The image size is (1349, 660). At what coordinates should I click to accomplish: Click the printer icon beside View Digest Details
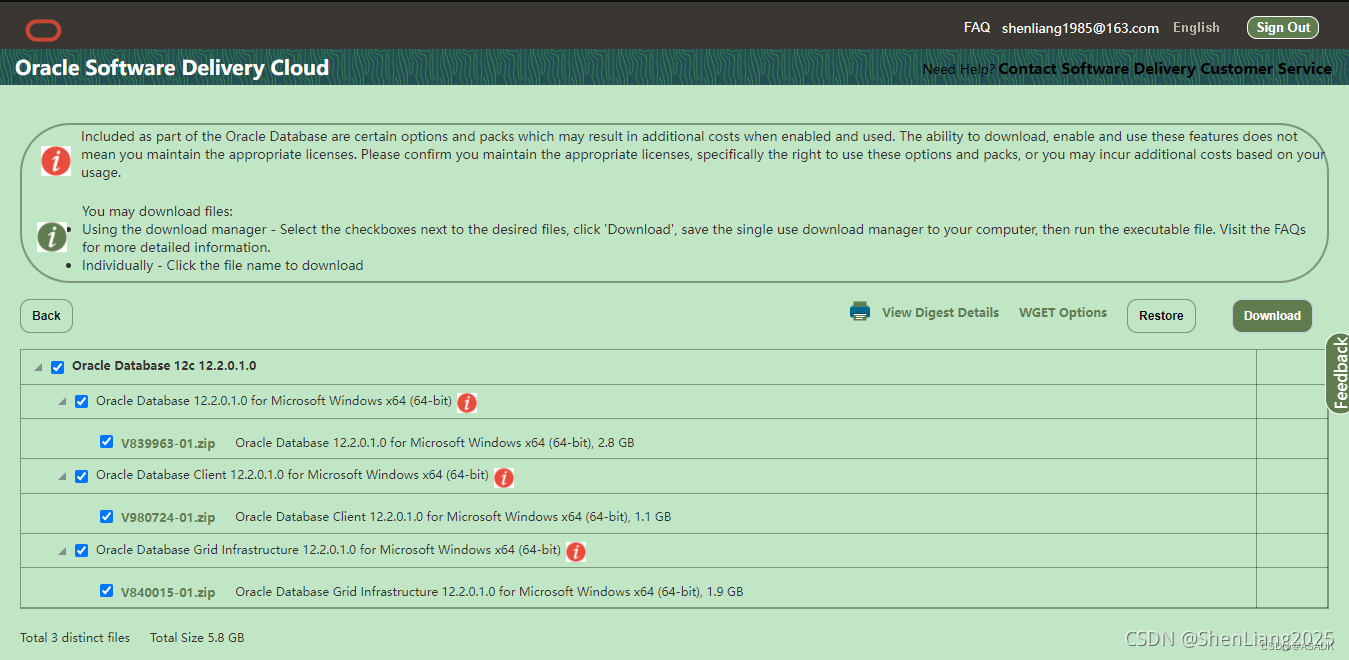tap(860, 312)
